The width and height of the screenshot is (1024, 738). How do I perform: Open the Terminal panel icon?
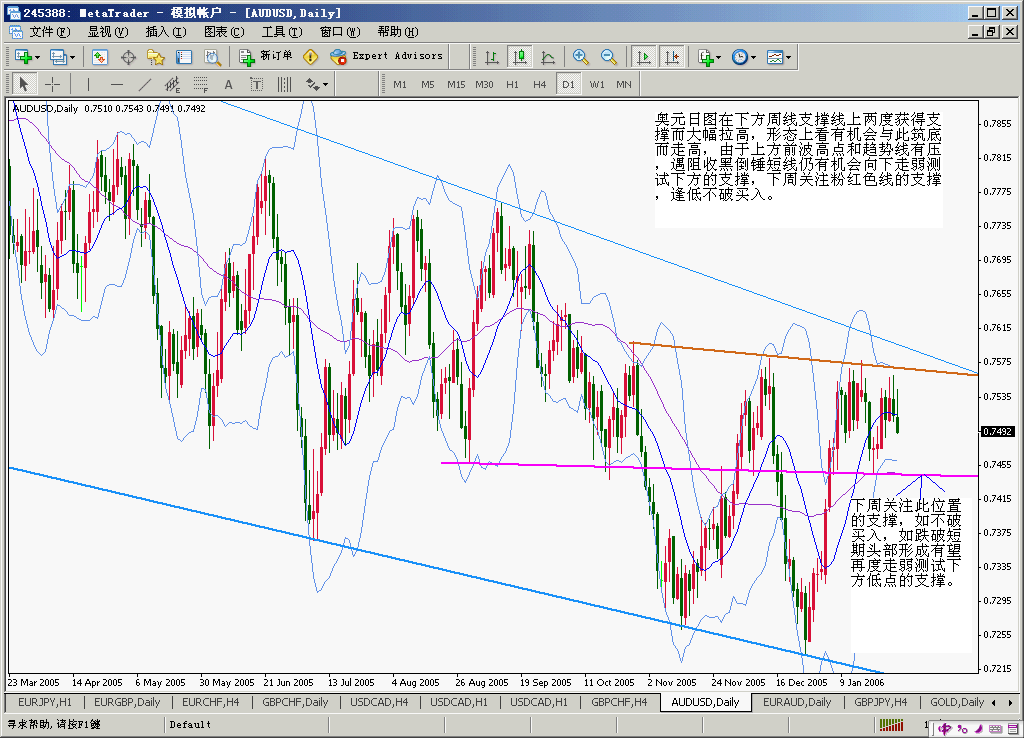pyautogui.click(x=184, y=57)
